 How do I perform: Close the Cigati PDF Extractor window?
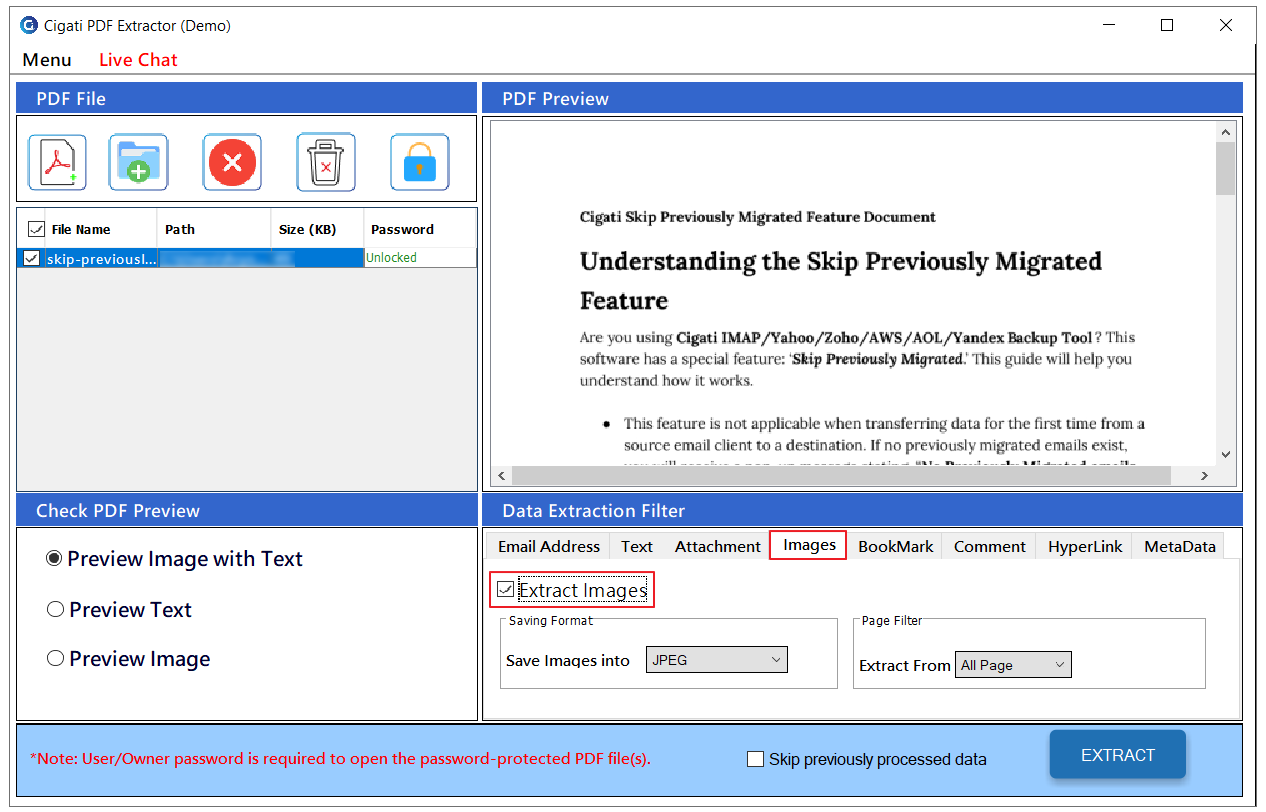point(1226,26)
